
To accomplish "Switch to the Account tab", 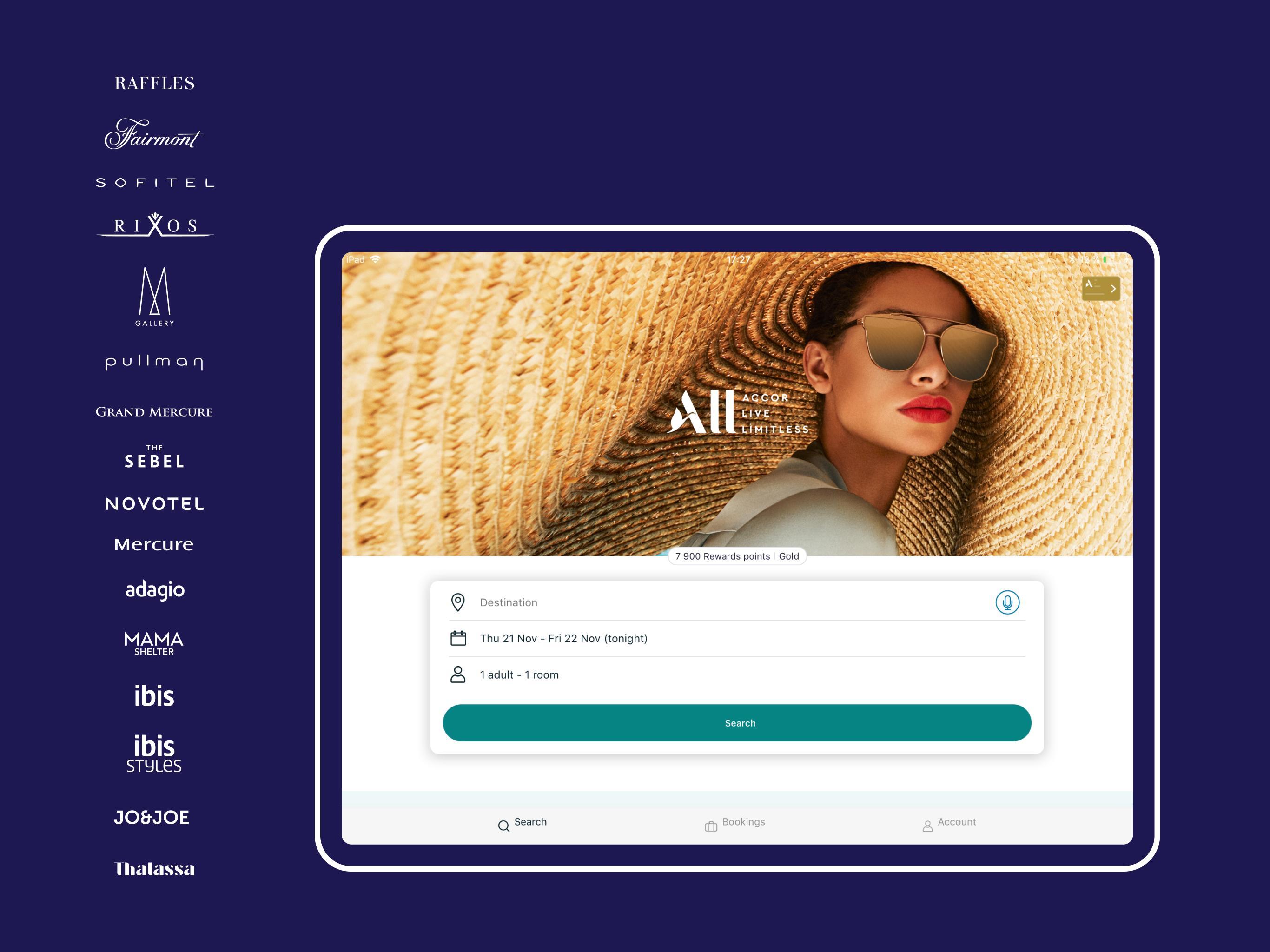I will pos(949,825).
